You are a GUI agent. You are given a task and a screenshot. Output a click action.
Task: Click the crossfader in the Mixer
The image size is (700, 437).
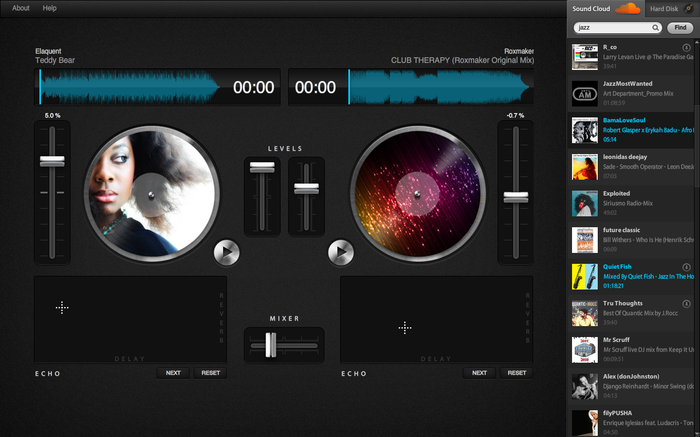tap(270, 345)
